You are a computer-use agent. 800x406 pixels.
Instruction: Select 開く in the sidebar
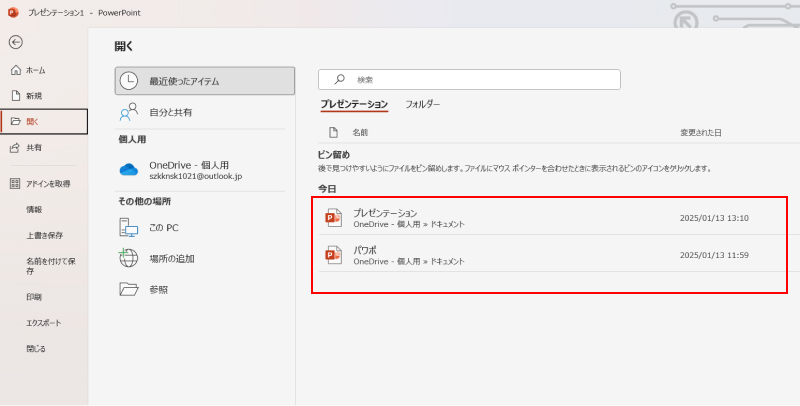click(44, 121)
